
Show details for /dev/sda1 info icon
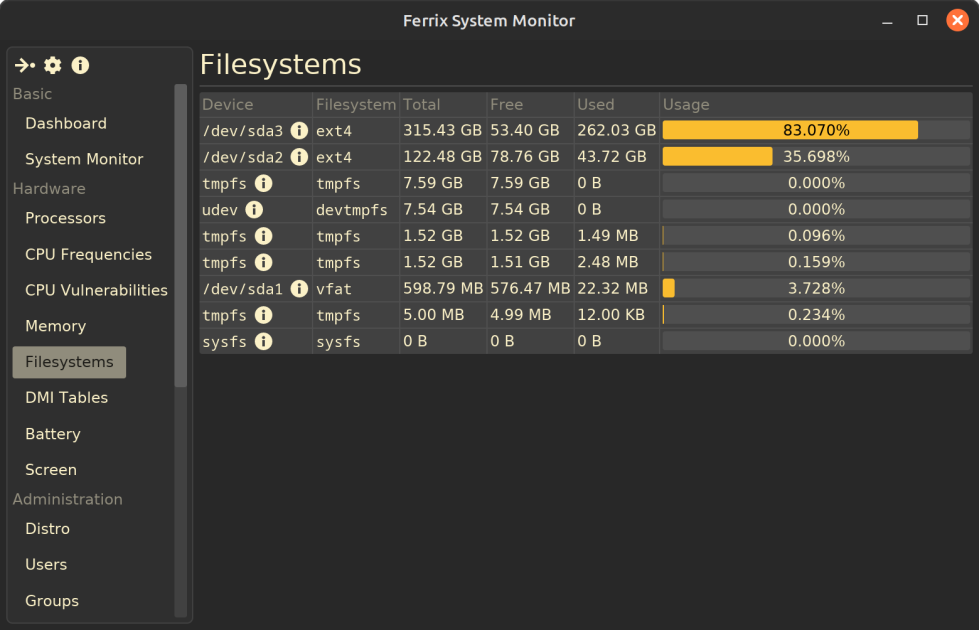299,288
